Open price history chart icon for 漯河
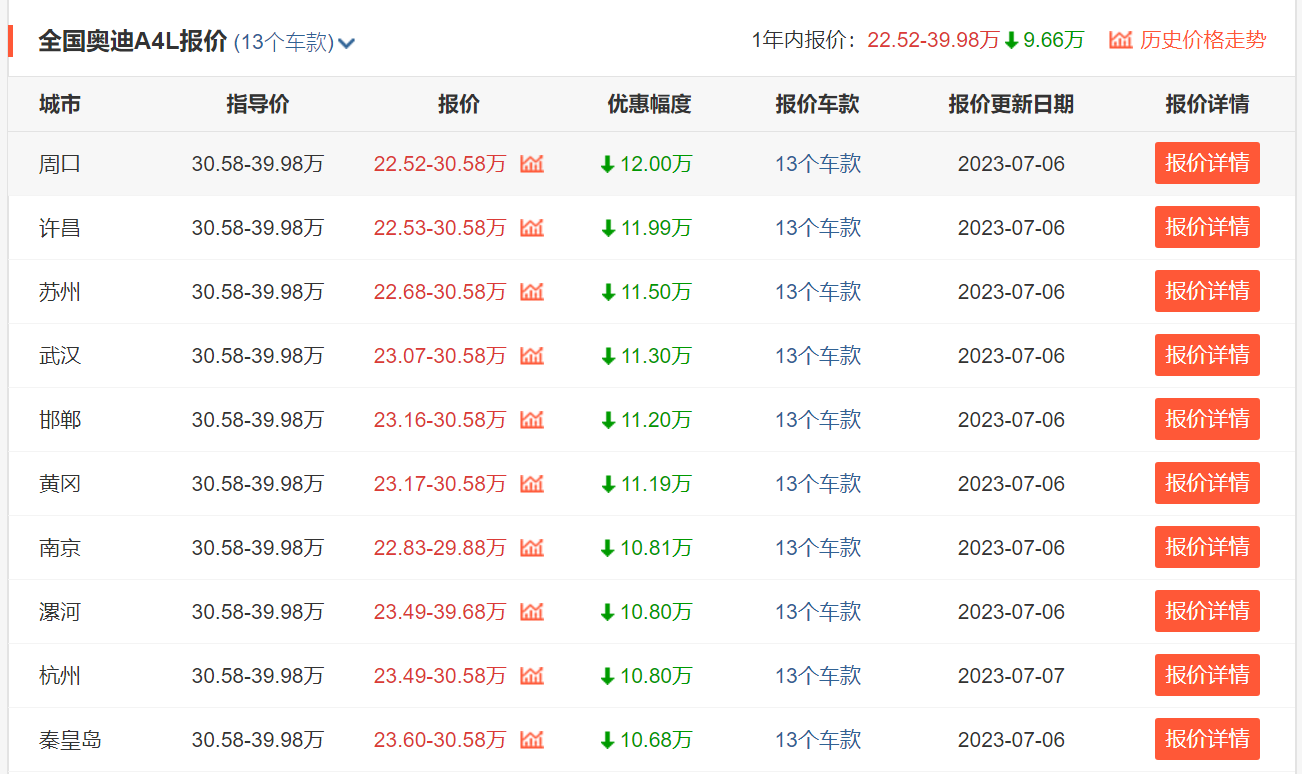1302x774 pixels. point(531,611)
